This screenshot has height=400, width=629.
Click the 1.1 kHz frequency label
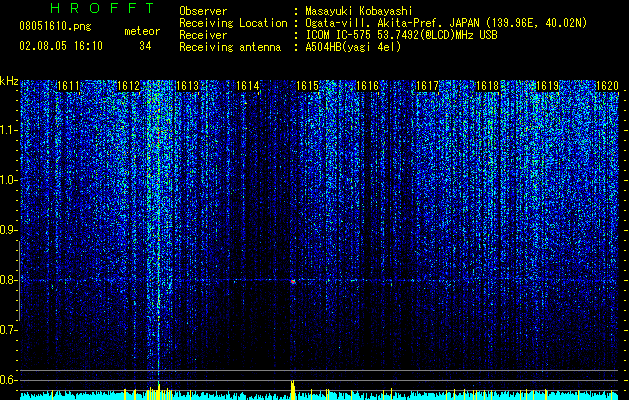tap(9, 130)
